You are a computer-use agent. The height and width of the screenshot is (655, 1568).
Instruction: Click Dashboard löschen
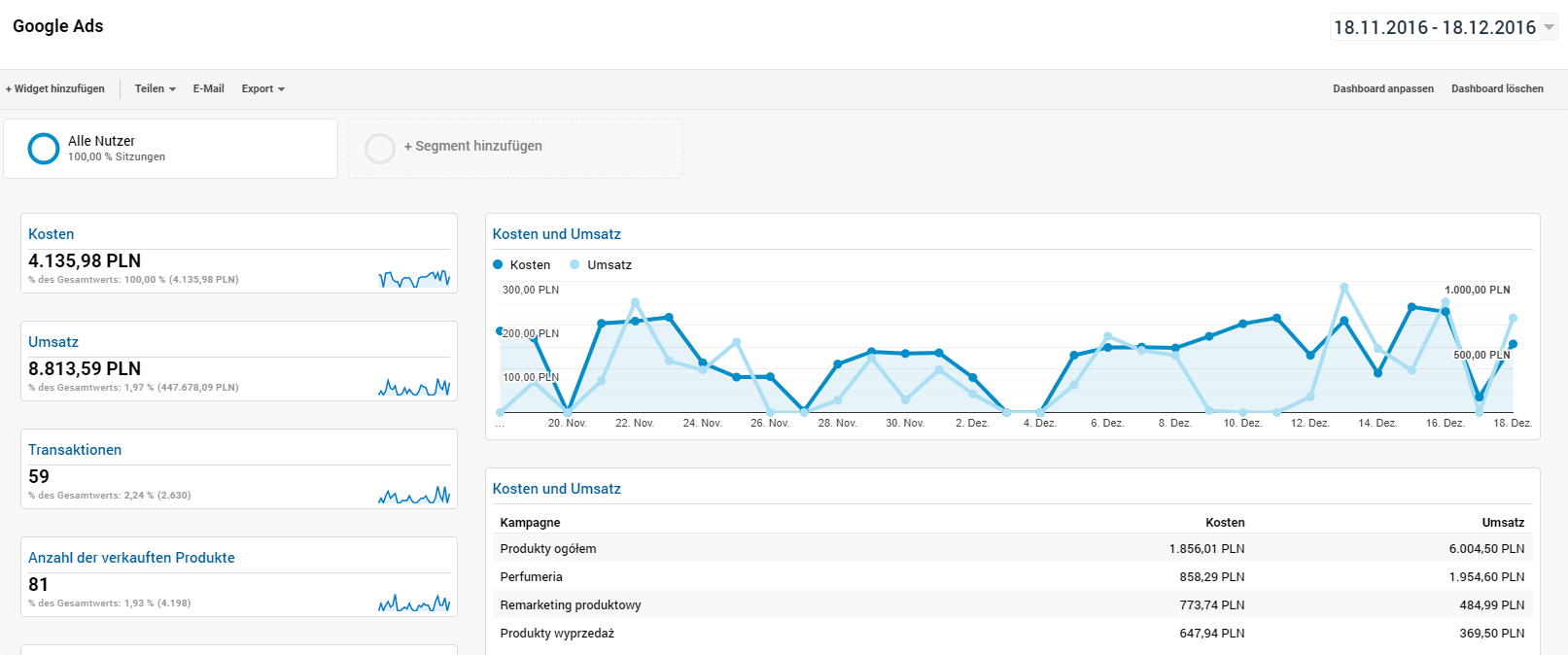1497,88
